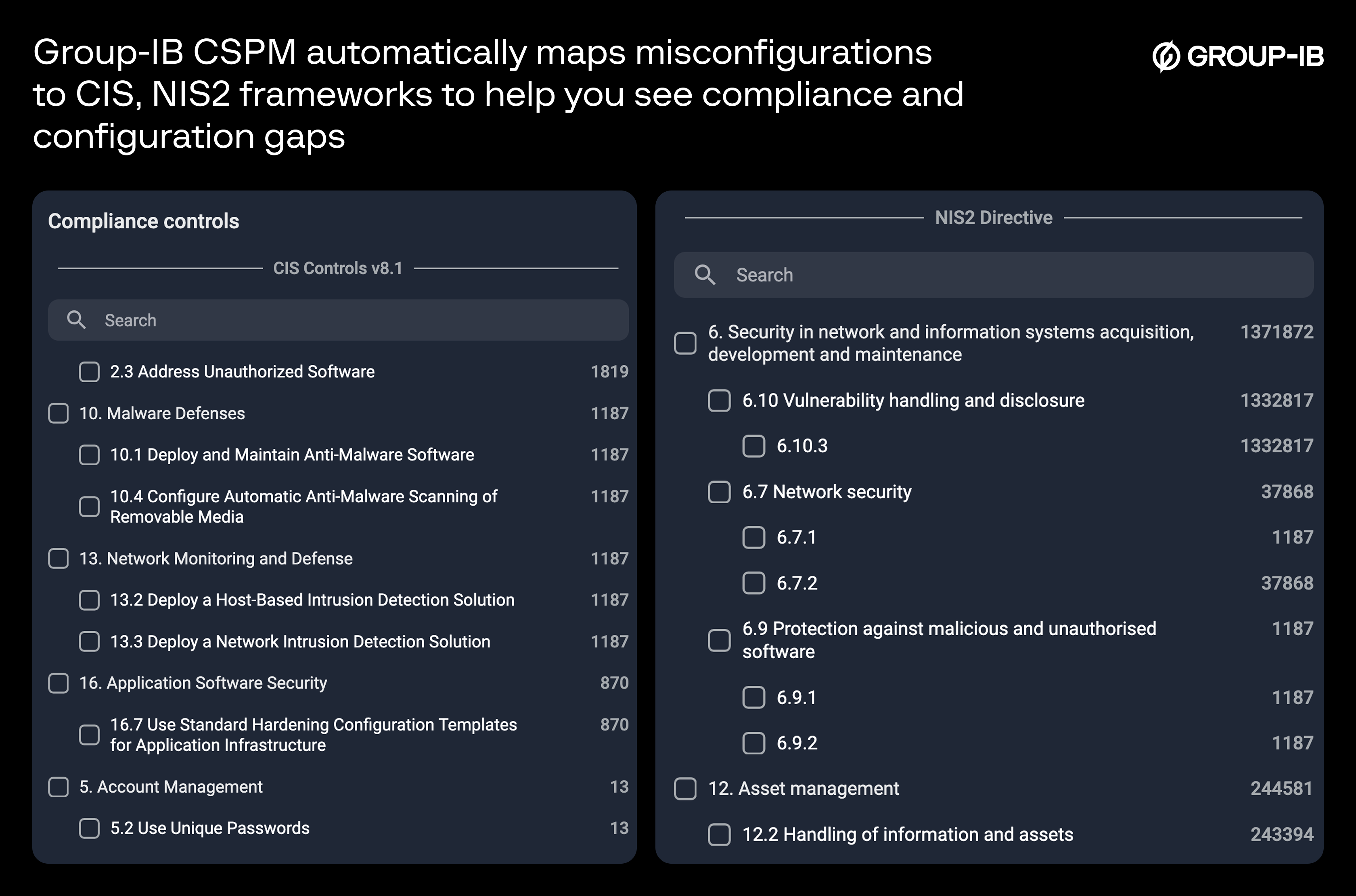Click the Search field under CIS Controls v8.1
The height and width of the screenshot is (896, 1356).
(x=286, y=320)
